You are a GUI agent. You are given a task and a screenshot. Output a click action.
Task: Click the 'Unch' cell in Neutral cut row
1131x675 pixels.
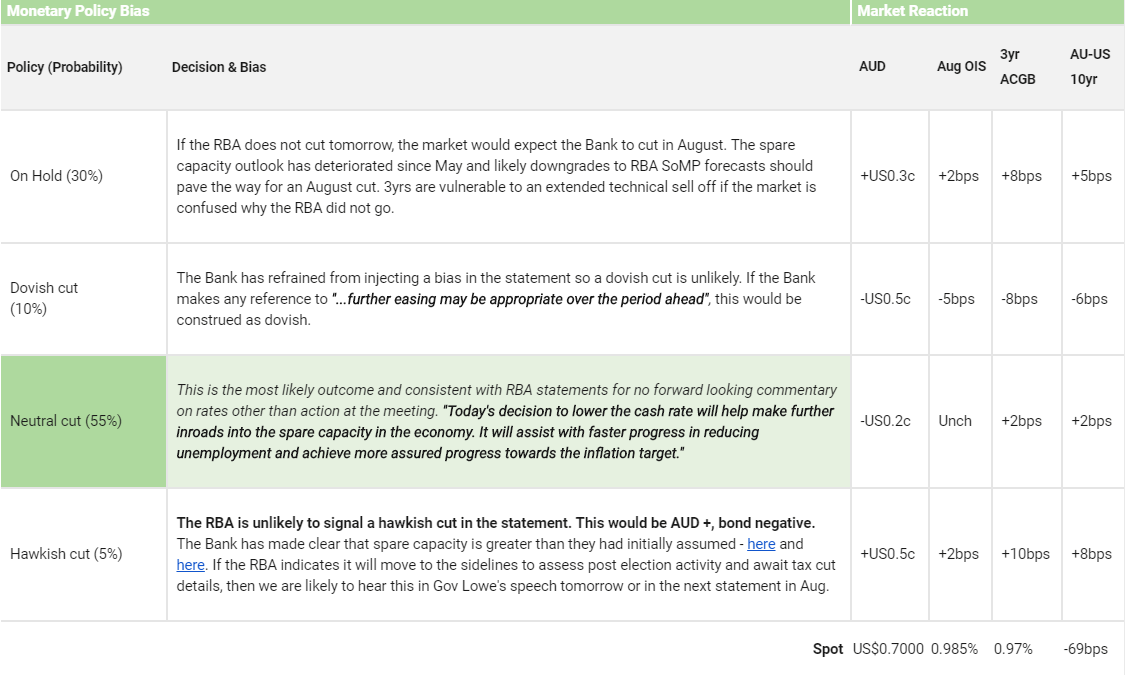coord(955,421)
